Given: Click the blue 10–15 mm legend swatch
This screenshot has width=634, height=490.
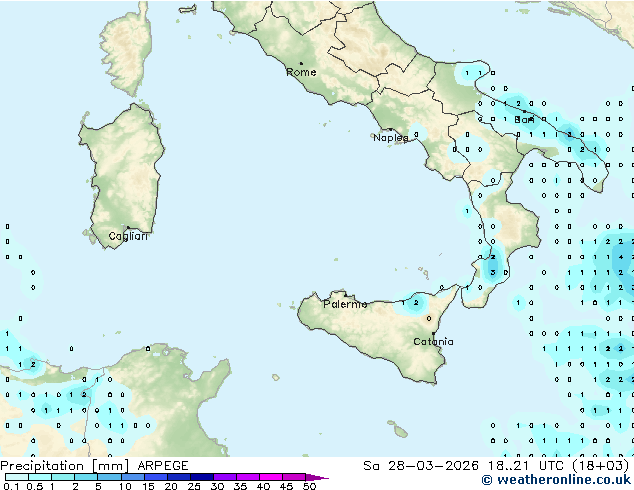Looking at the screenshot, I should (133, 477).
